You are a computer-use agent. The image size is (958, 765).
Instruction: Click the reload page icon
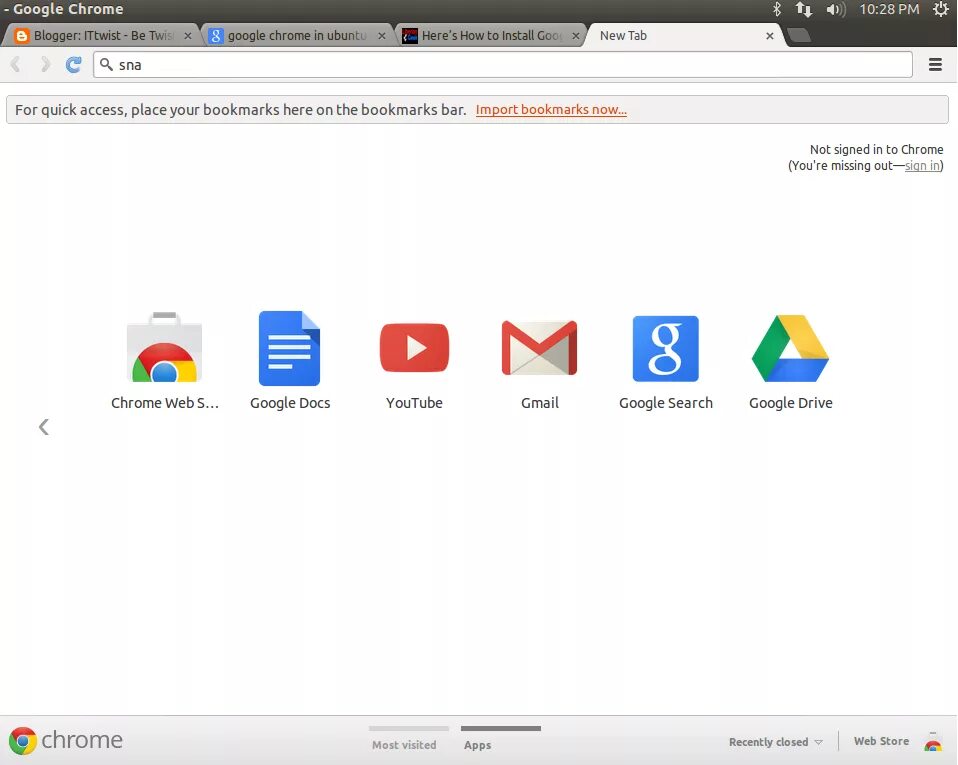tap(73, 64)
